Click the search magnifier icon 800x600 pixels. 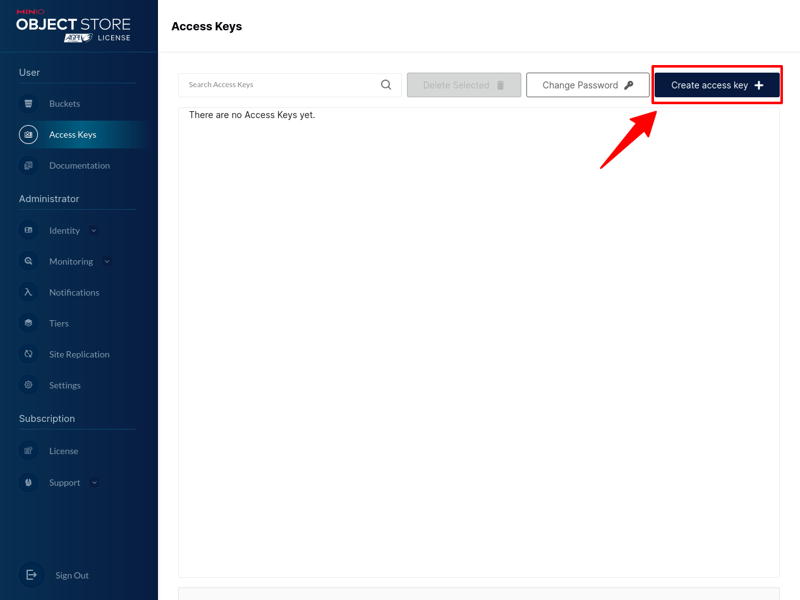coord(386,85)
